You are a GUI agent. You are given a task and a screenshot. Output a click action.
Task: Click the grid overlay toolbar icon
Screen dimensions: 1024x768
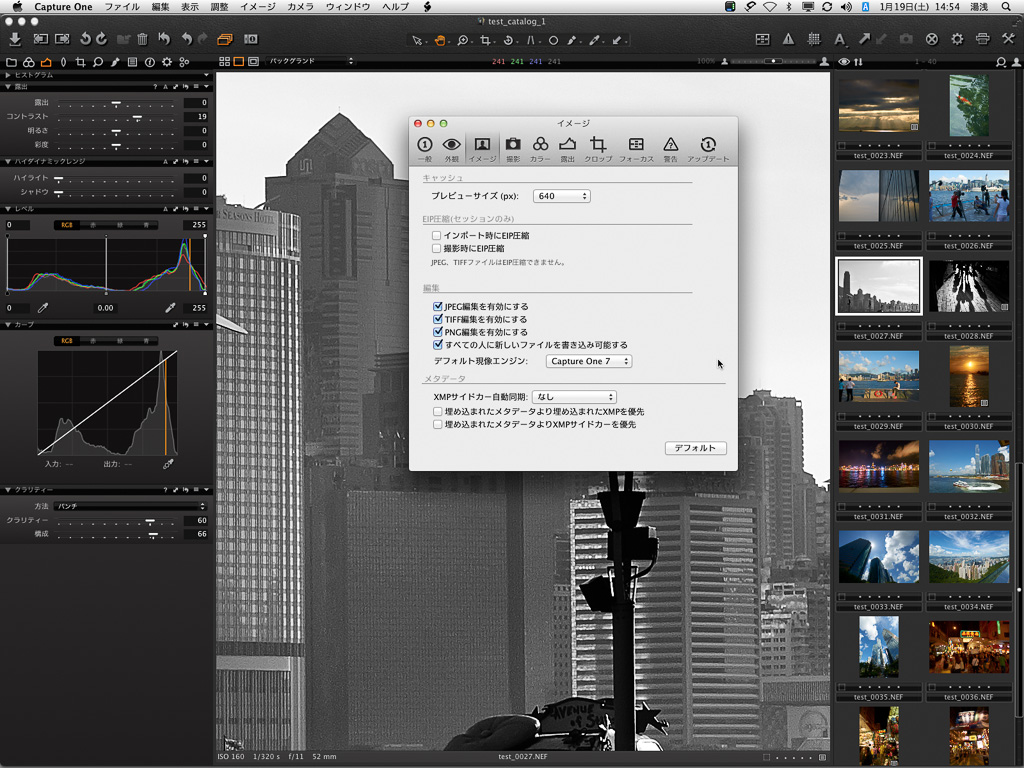(x=813, y=39)
